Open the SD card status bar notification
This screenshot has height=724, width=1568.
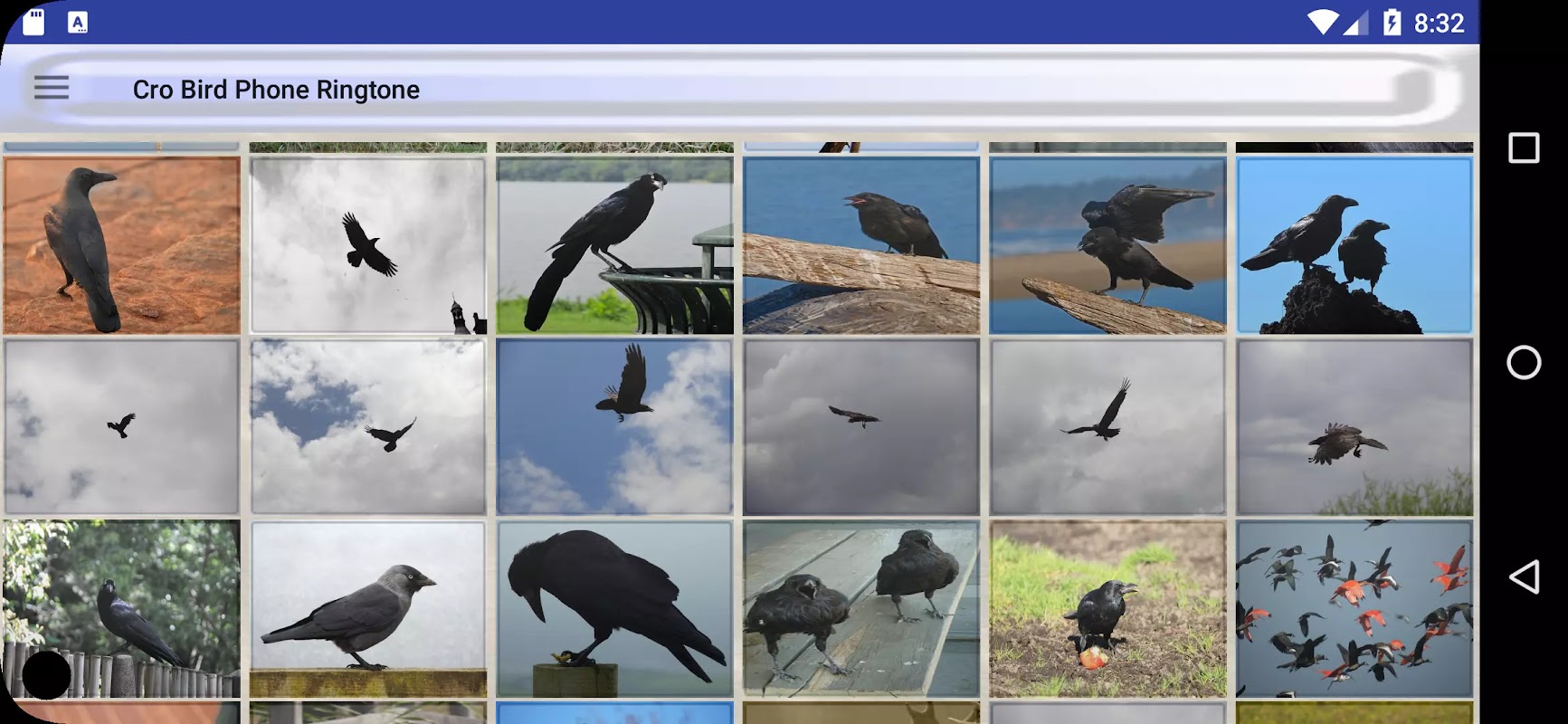(x=33, y=22)
